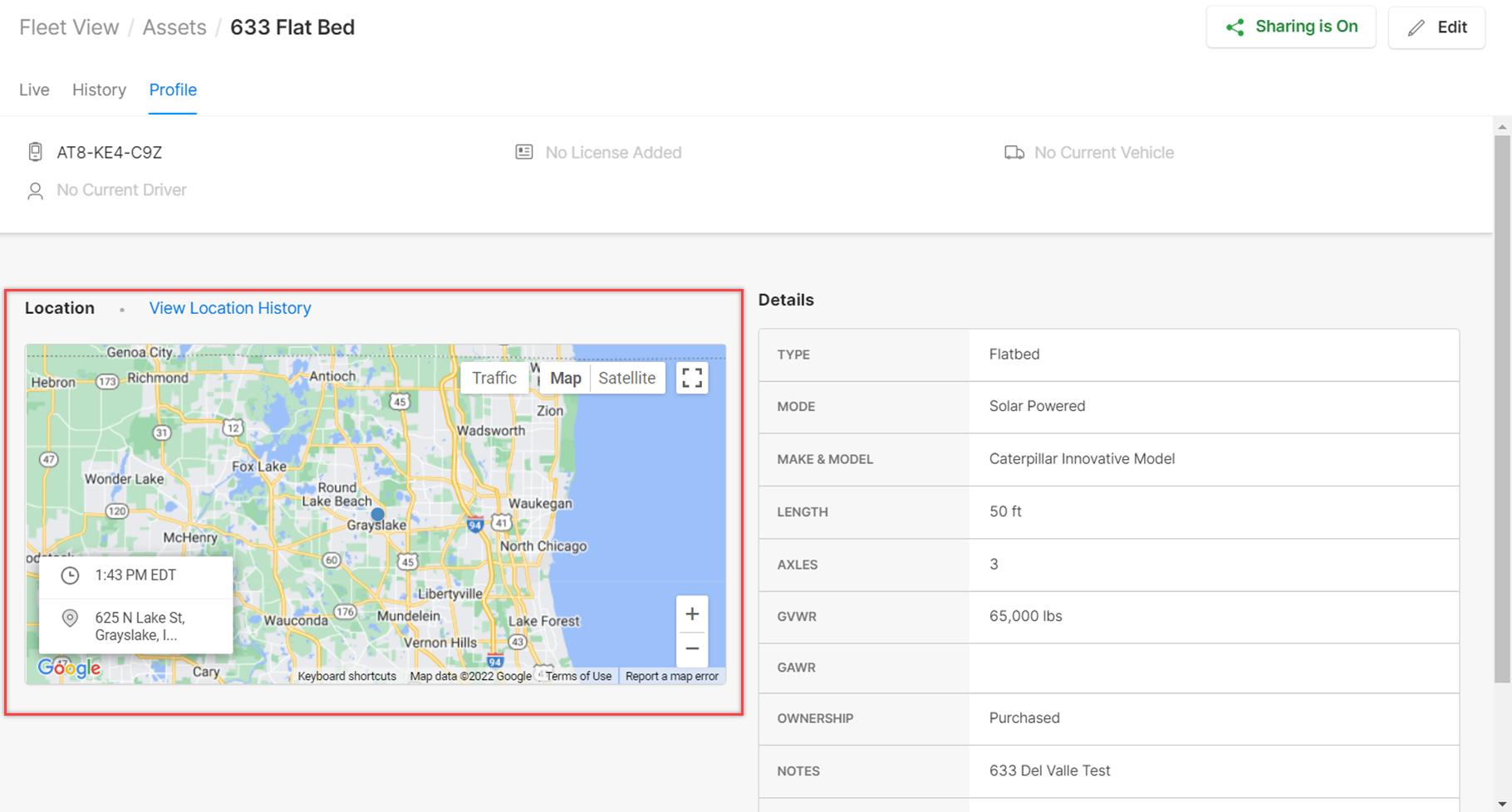Click the Purchased ownership value
Viewport: 1512px width, 812px height.
1024,718
